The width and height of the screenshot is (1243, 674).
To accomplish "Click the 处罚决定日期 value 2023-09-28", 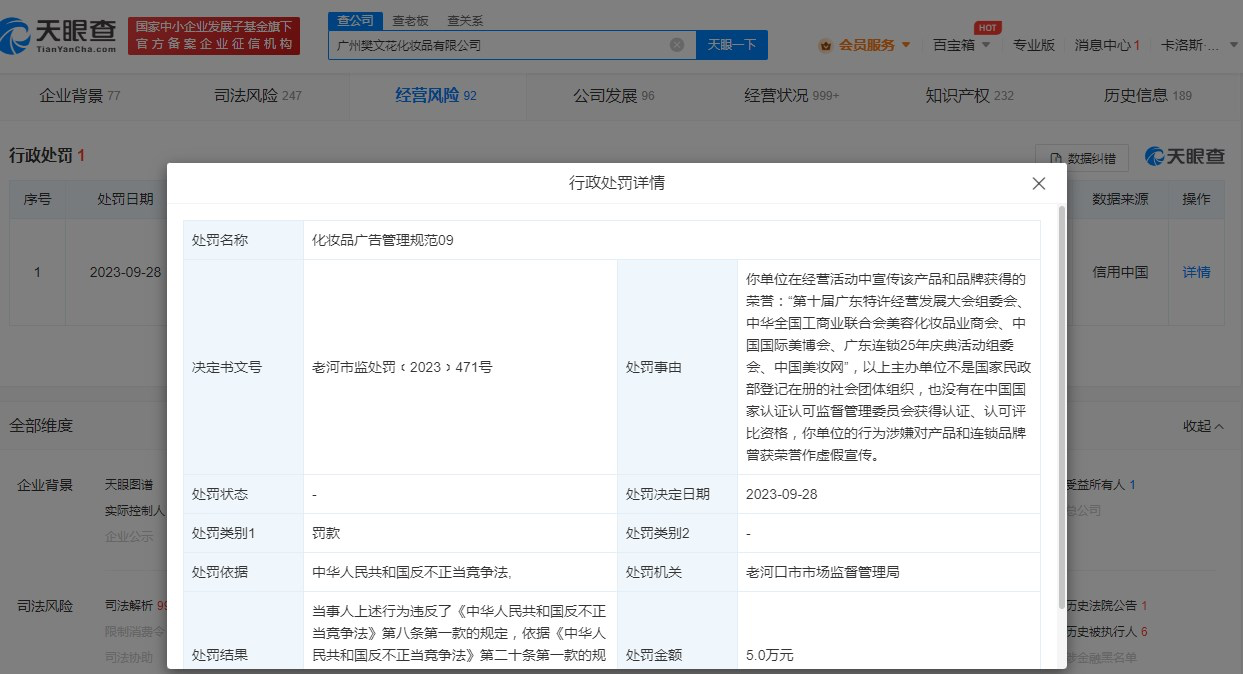I will point(782,494).
